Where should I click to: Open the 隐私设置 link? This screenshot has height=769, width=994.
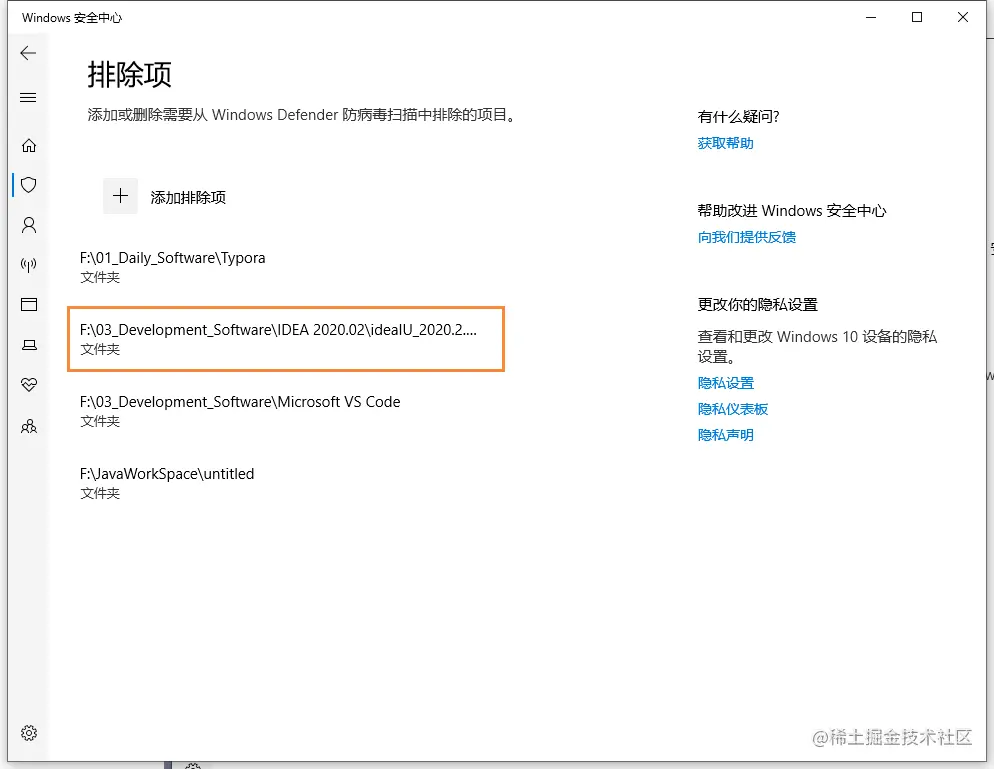[x=726, y=383]
